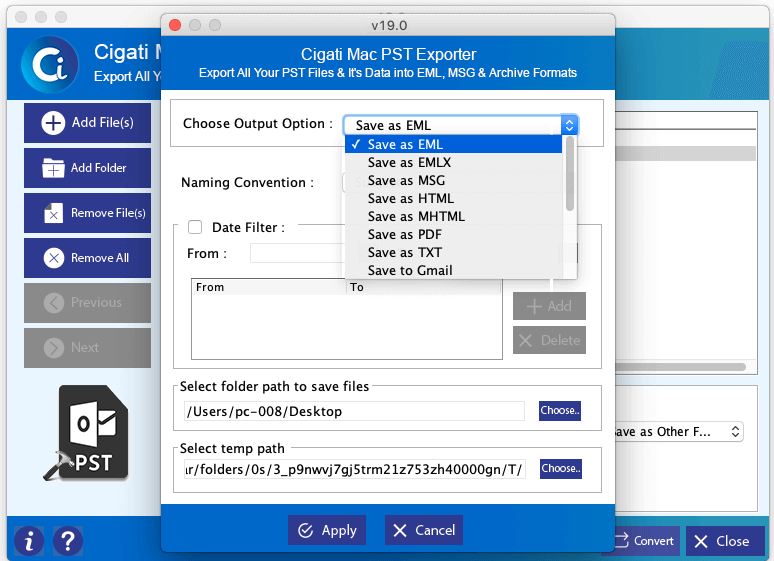Click the Add File(s) button

tap(87, 122)
